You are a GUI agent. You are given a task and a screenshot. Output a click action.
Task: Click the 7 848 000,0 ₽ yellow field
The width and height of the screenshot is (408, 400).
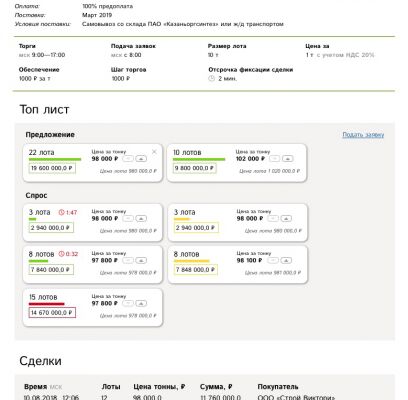[196, 270]
